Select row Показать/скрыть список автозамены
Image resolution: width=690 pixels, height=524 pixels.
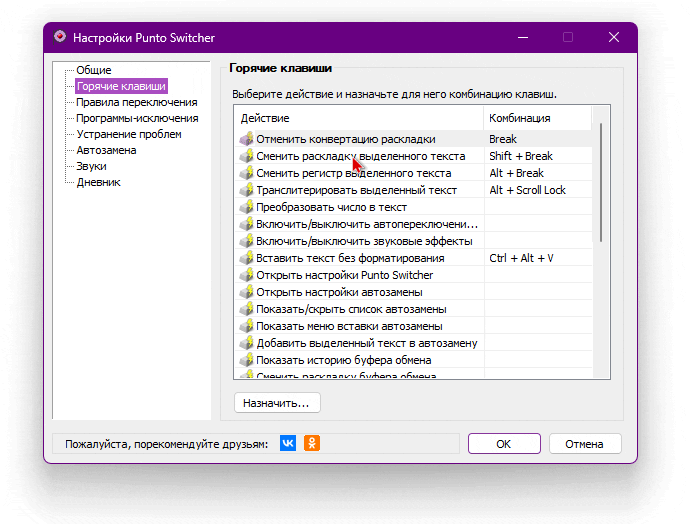414,309
